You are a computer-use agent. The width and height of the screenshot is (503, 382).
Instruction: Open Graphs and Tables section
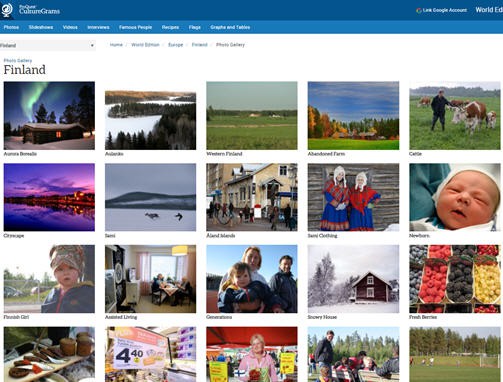click(230, 27)
